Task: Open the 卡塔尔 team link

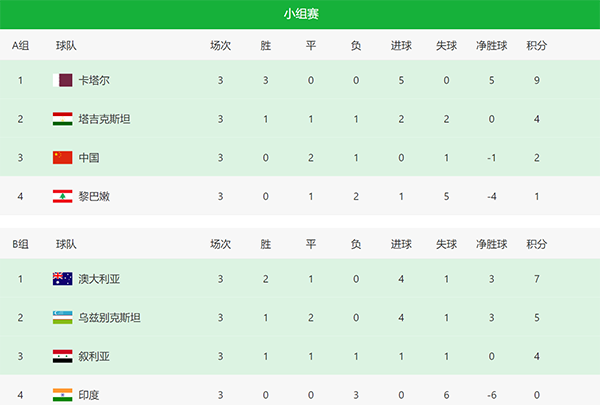Action: (x=94, y=81)
